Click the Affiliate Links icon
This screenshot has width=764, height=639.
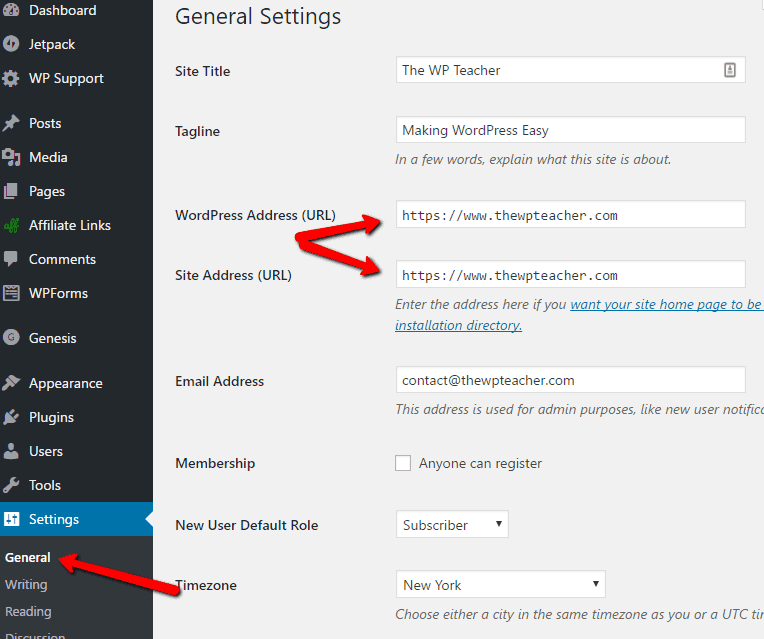(12, 225)
